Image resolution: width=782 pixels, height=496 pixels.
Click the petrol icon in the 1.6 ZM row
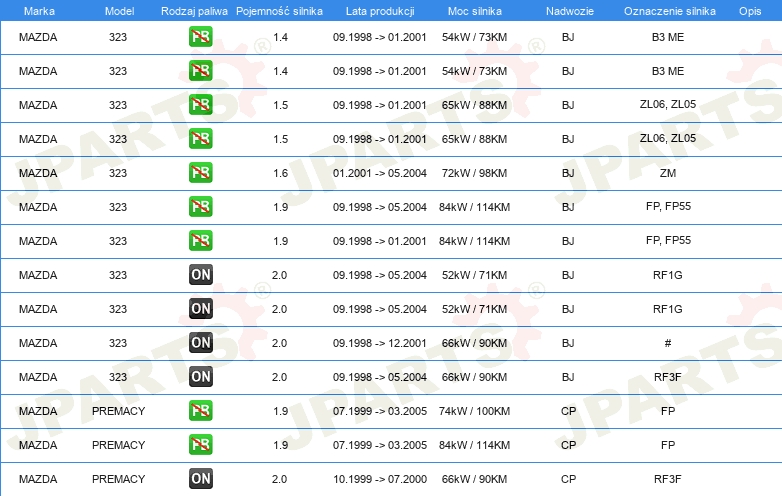pos(200,172)
